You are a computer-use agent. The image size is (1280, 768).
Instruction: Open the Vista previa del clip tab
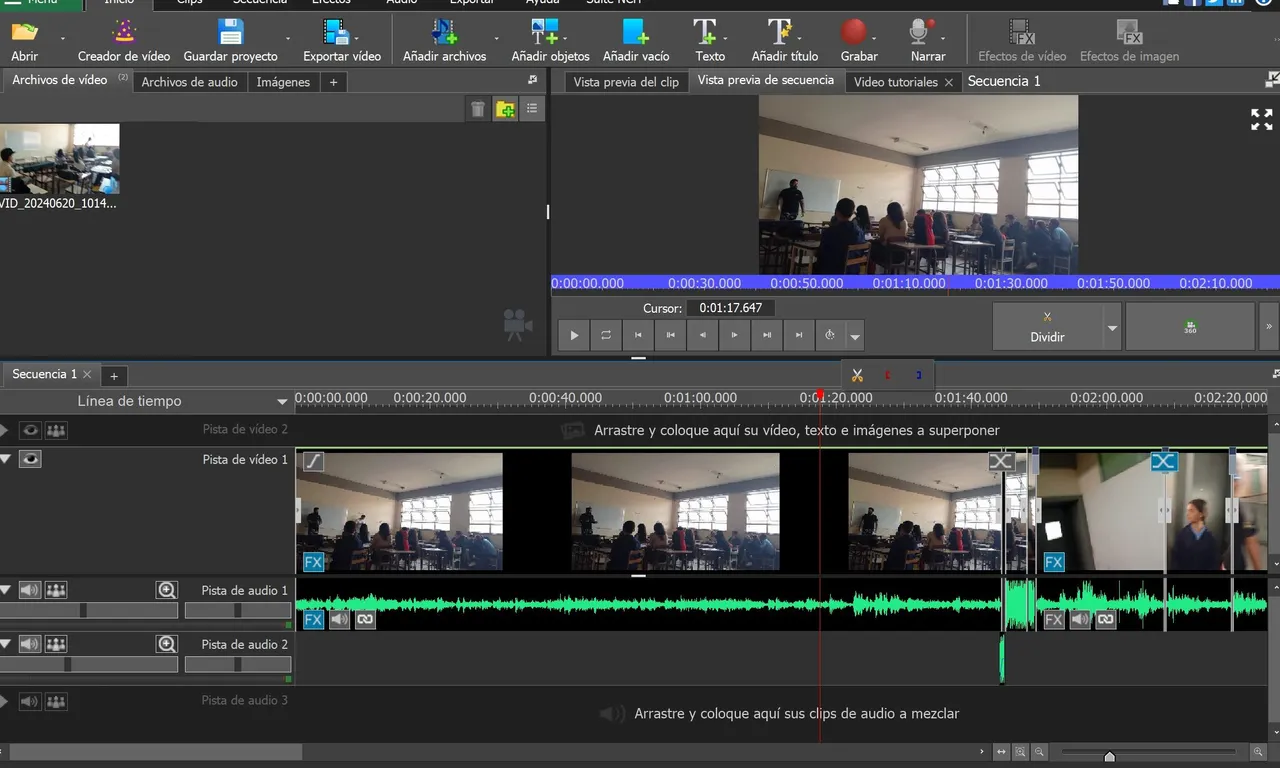tap(626, 82)
